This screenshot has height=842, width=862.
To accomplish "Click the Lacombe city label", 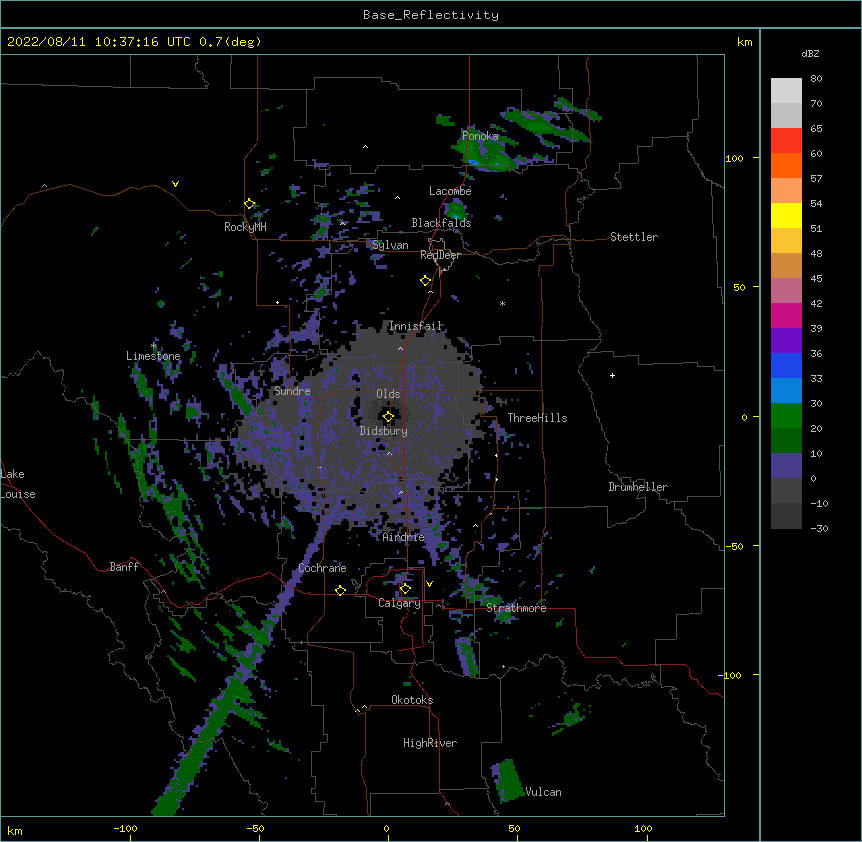I will [450, 191].
